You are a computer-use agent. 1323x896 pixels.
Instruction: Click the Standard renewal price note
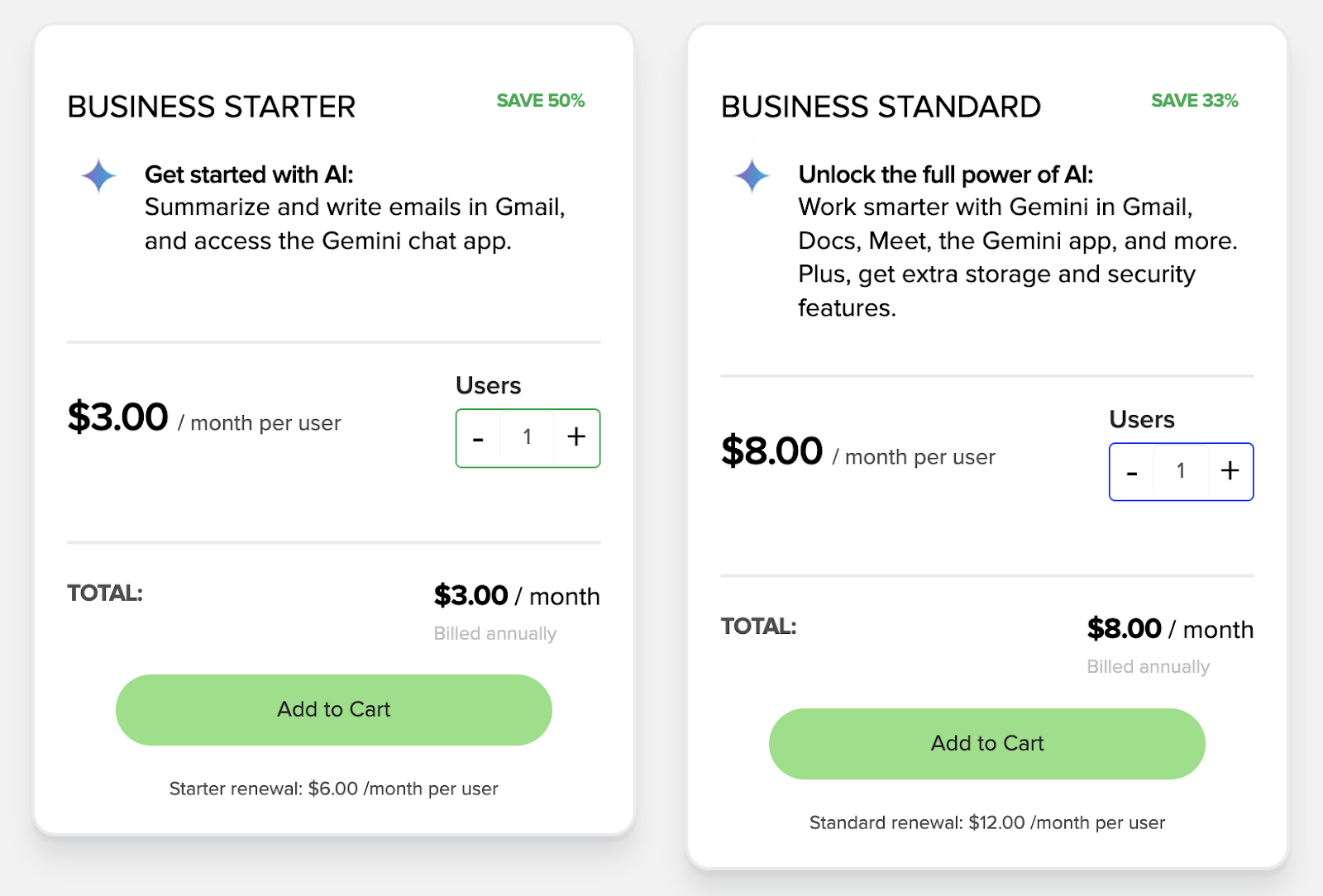(986, 822)
